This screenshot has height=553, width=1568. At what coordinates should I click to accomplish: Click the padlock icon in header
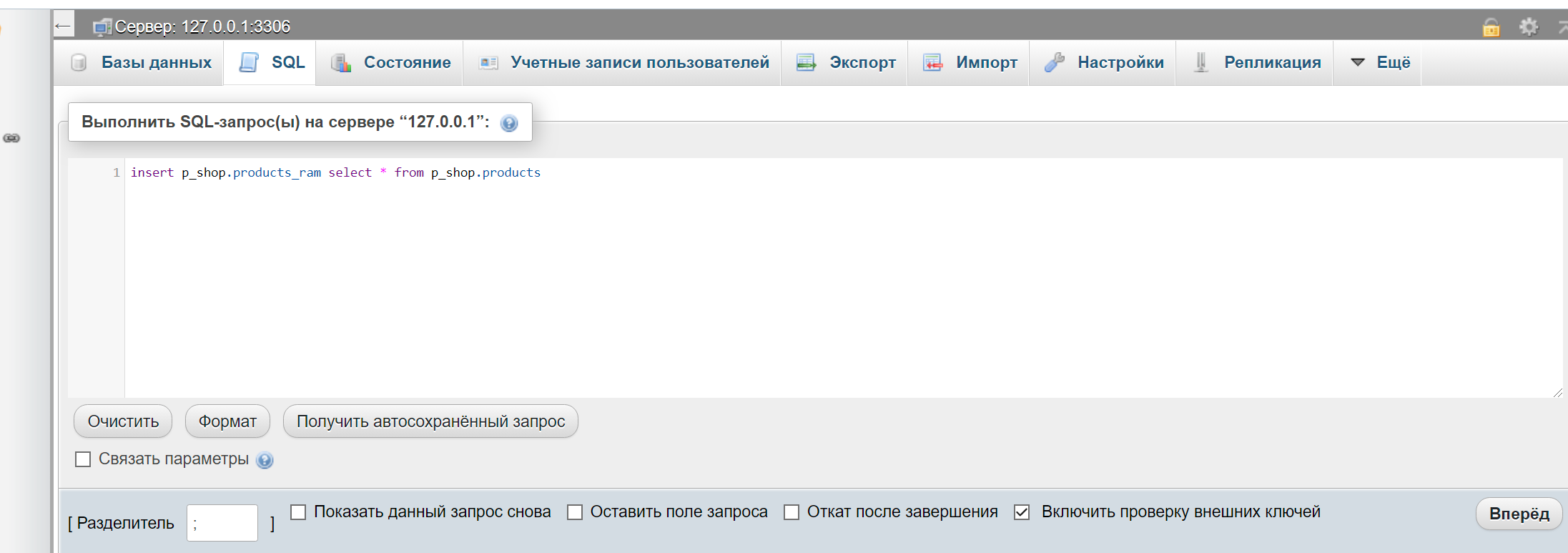(1491, 27)
